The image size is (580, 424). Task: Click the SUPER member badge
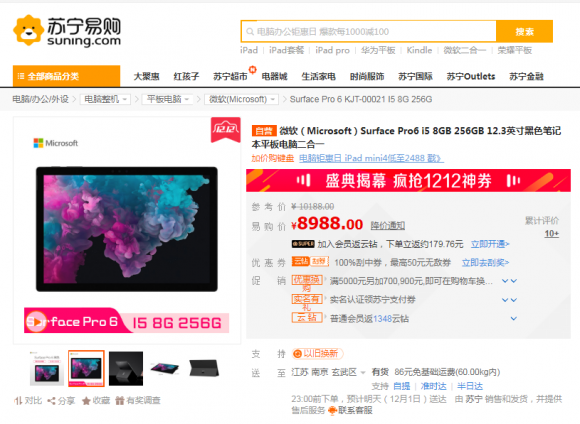tap(303, 244)
